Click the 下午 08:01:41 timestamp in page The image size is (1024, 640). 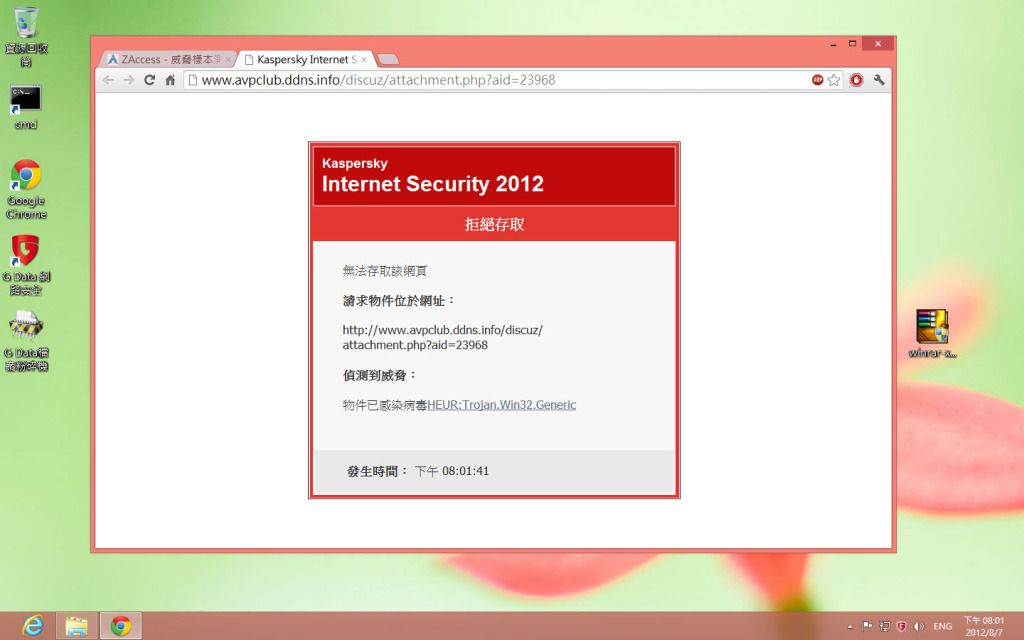click(452, 471)
